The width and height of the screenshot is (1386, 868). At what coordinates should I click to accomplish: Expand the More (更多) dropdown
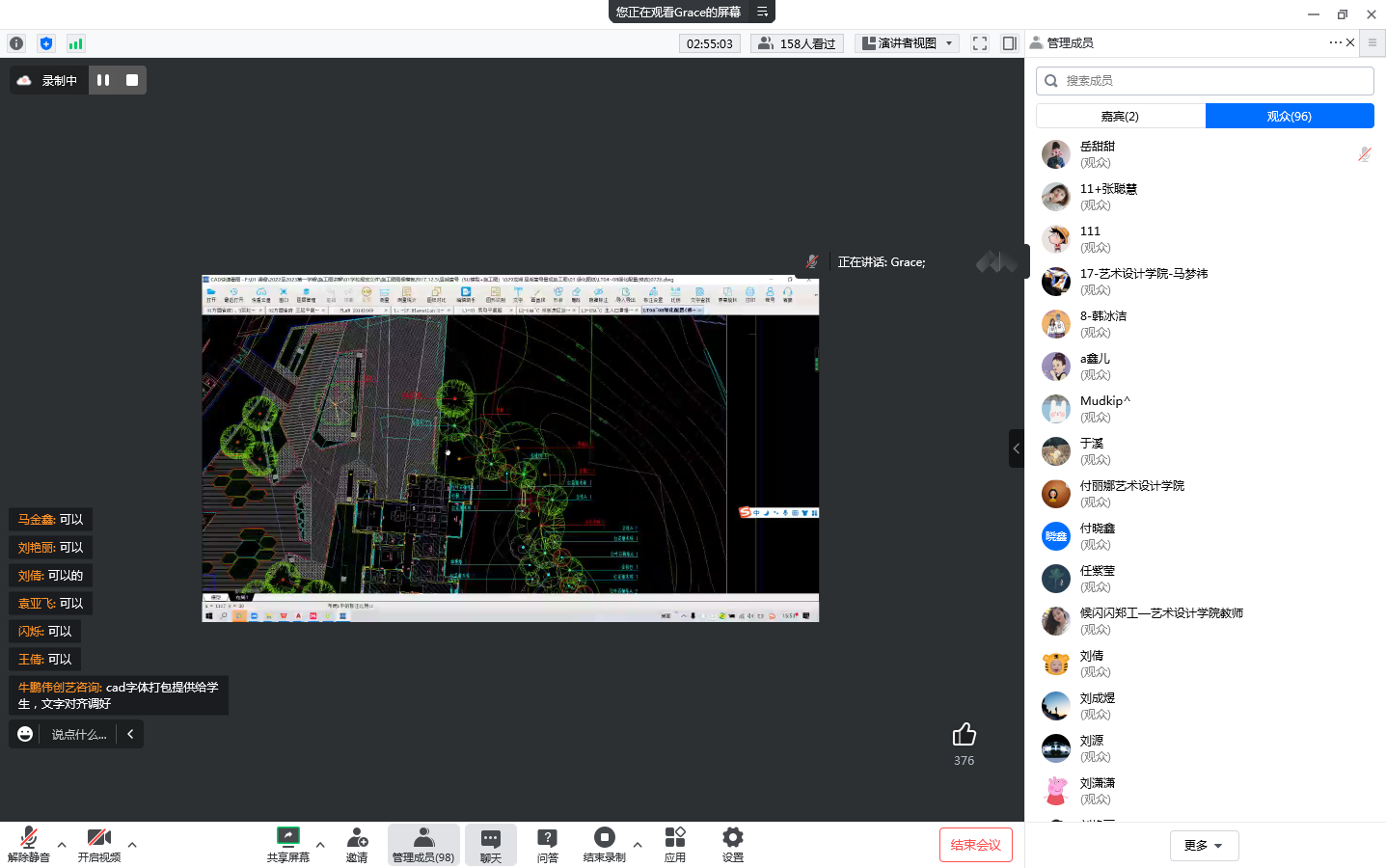click(1204, 846)
